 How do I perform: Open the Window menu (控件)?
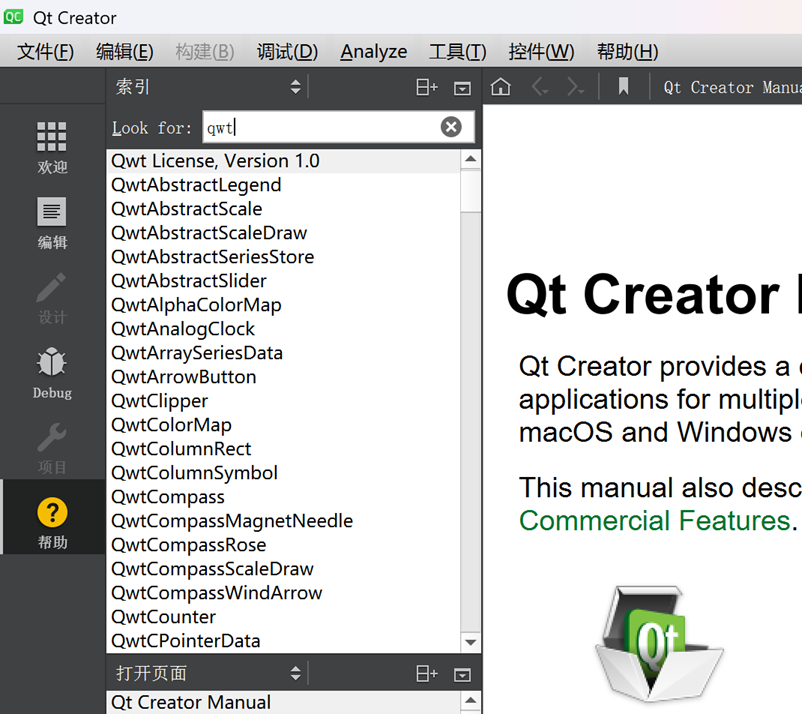click(x=541, y=52)
